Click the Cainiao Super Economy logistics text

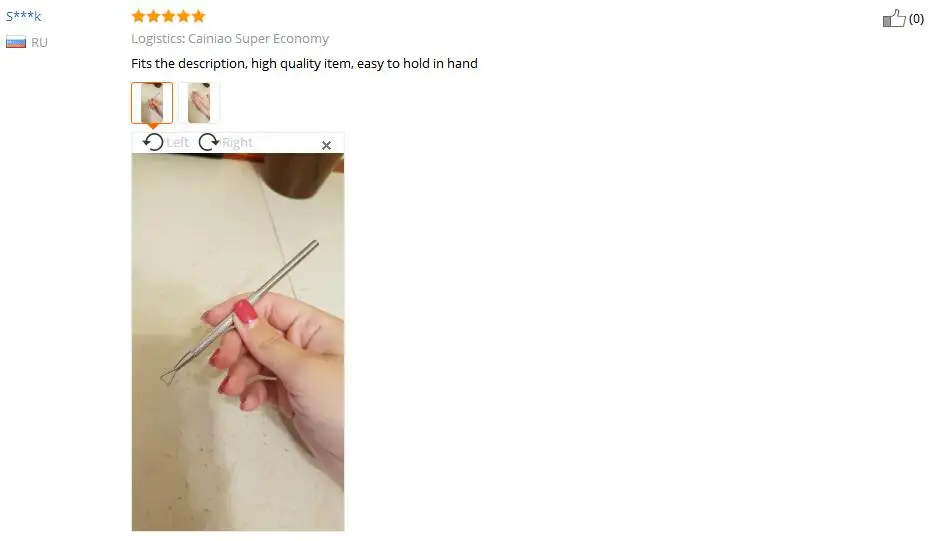(x=258, y=39)
